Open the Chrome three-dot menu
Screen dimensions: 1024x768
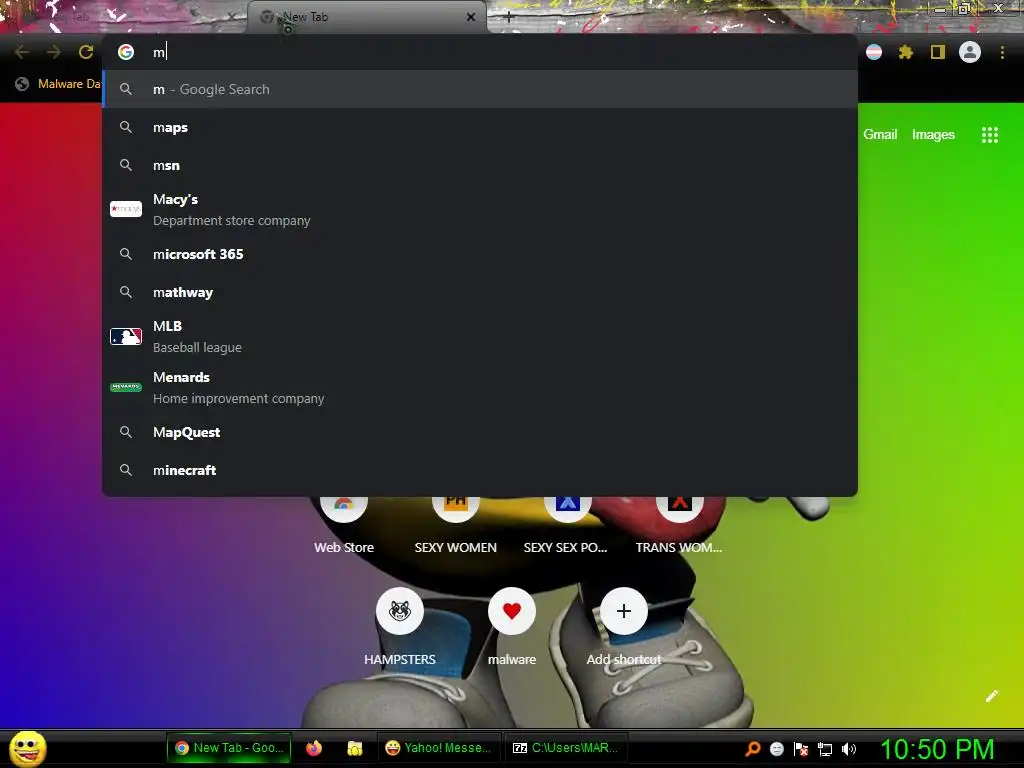(1002, 52)
